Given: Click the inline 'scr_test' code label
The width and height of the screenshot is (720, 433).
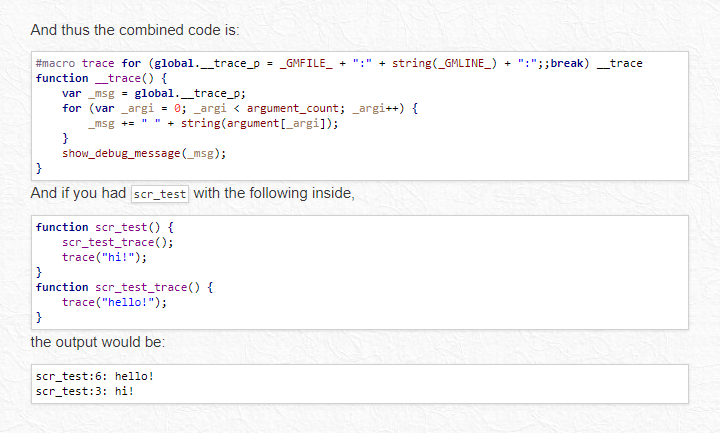Looking at the screenshot, I should (160, 194).
